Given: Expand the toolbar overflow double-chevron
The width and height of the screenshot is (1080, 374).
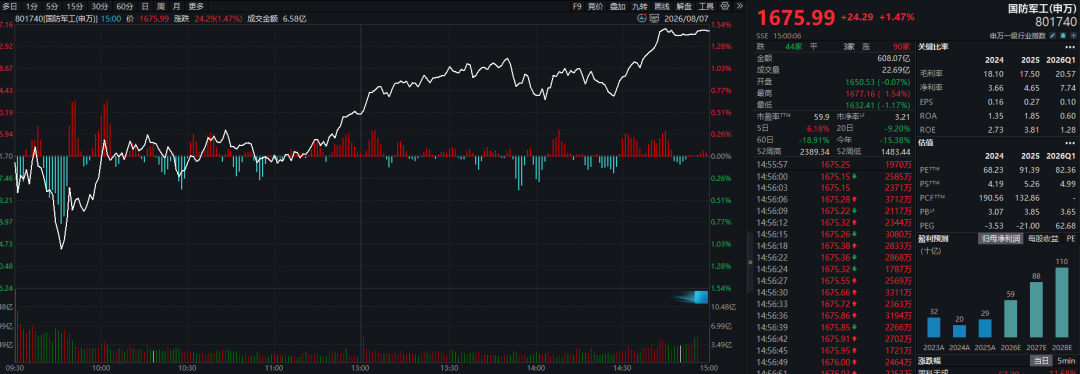Looking at the screenshot, I should pos(739,6).
